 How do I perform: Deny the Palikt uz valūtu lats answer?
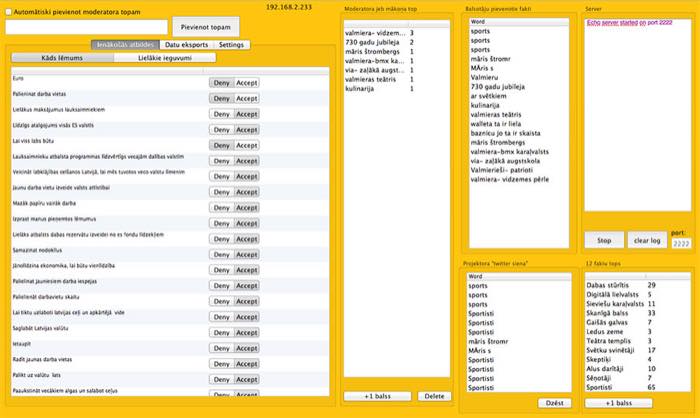click(221, 380)
